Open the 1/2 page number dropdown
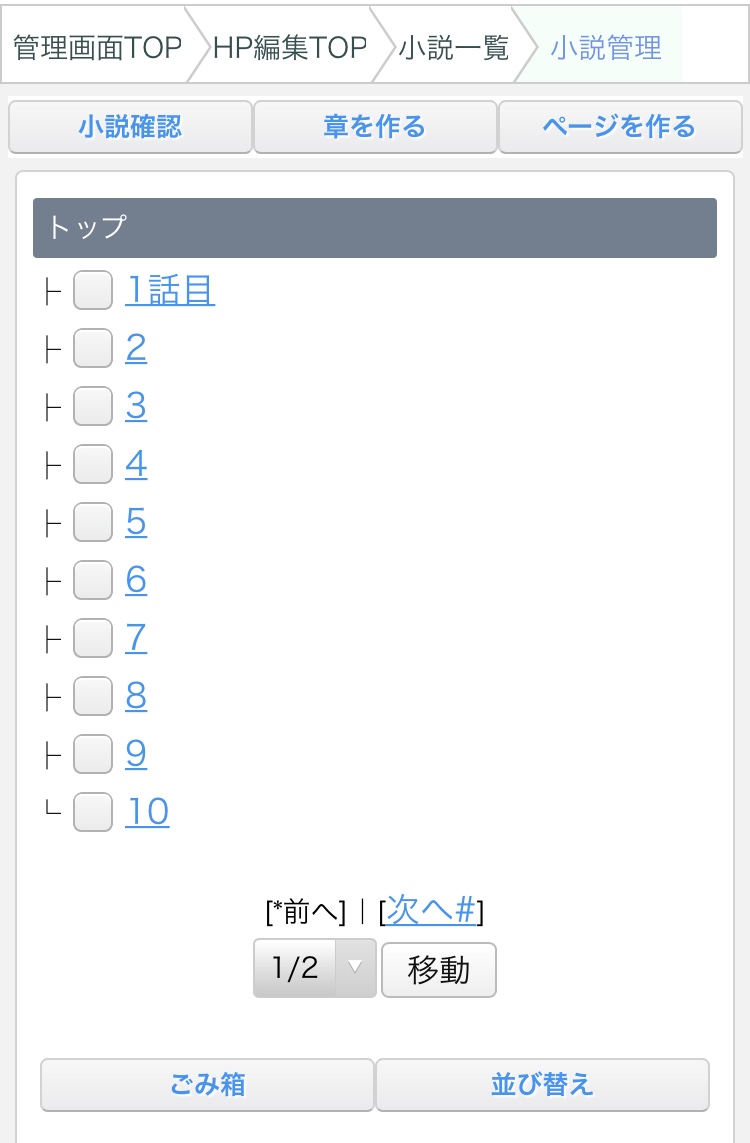Screen dimensions: 750x1143 point(314,968)
